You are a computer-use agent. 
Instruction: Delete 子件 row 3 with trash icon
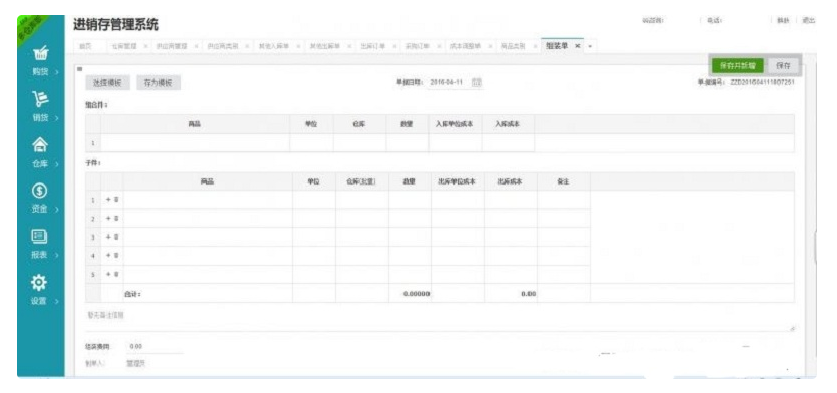[116, 237]
